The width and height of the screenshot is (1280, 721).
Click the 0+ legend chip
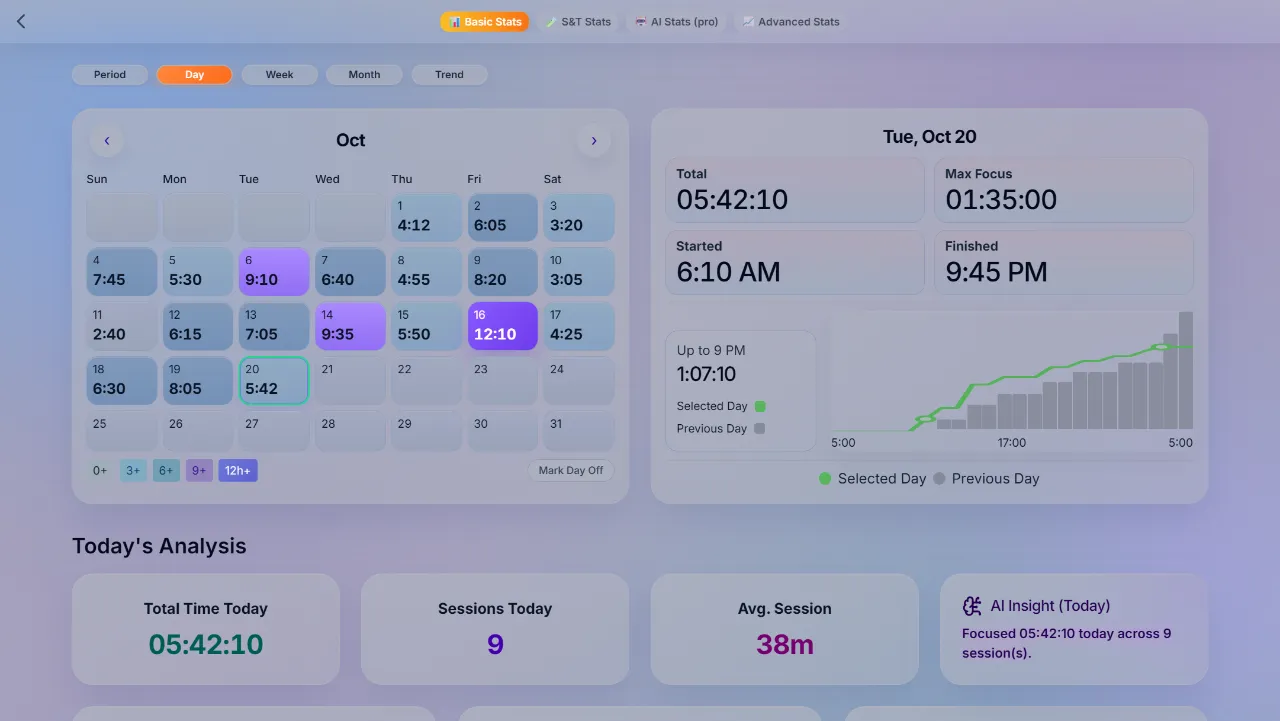coord(100,470)
